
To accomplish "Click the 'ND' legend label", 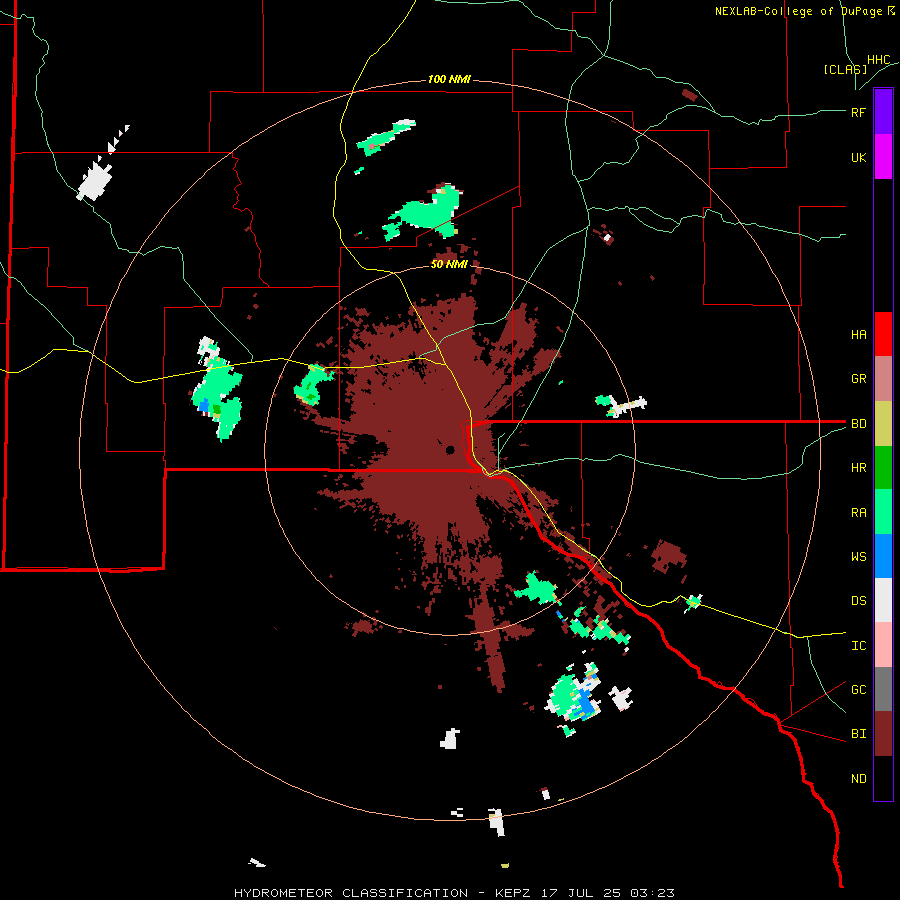I will [858, 779].
